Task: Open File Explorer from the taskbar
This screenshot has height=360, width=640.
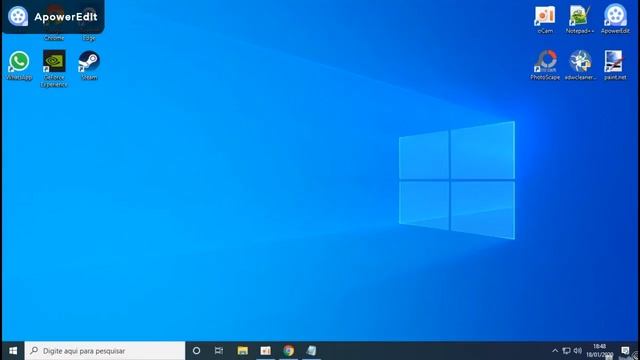Action: coord(242,351)
